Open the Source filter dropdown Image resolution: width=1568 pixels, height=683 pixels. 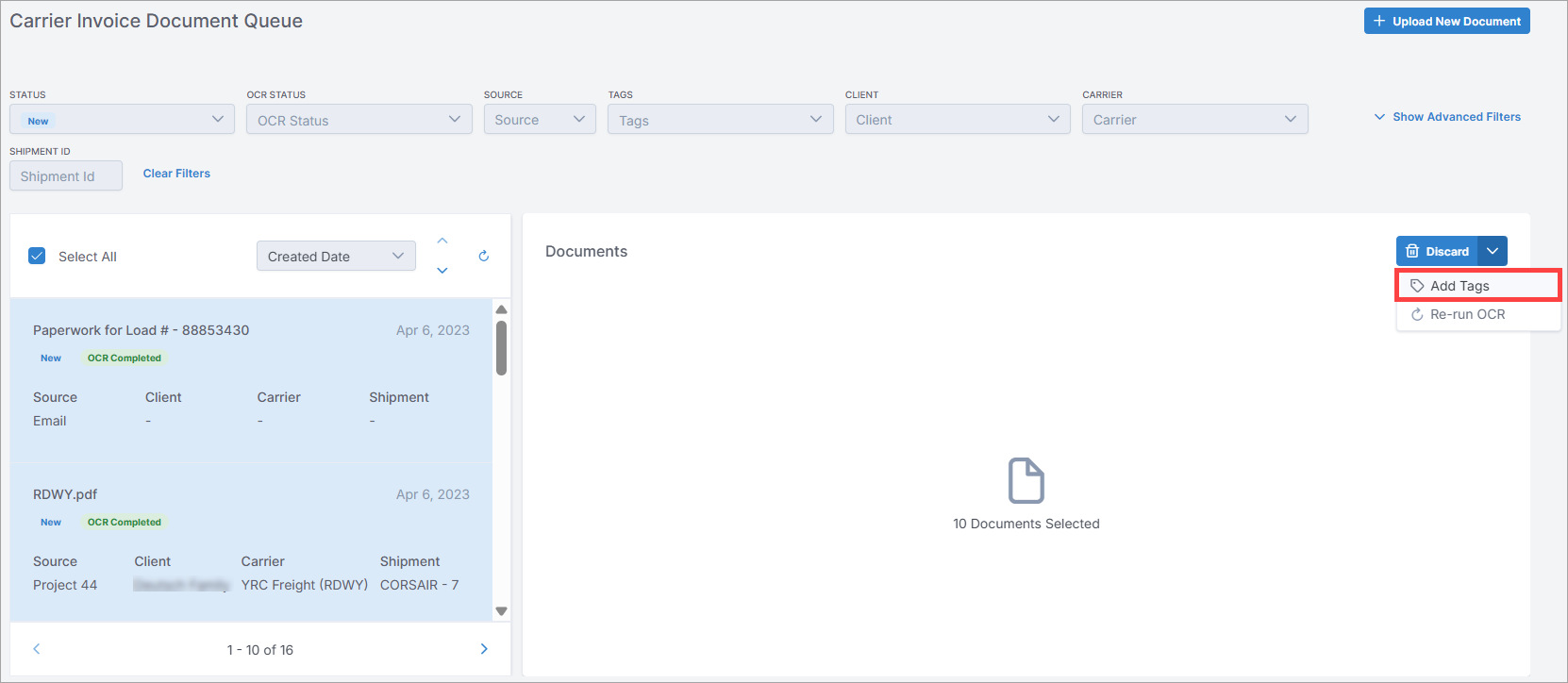[x=540, y=120]
